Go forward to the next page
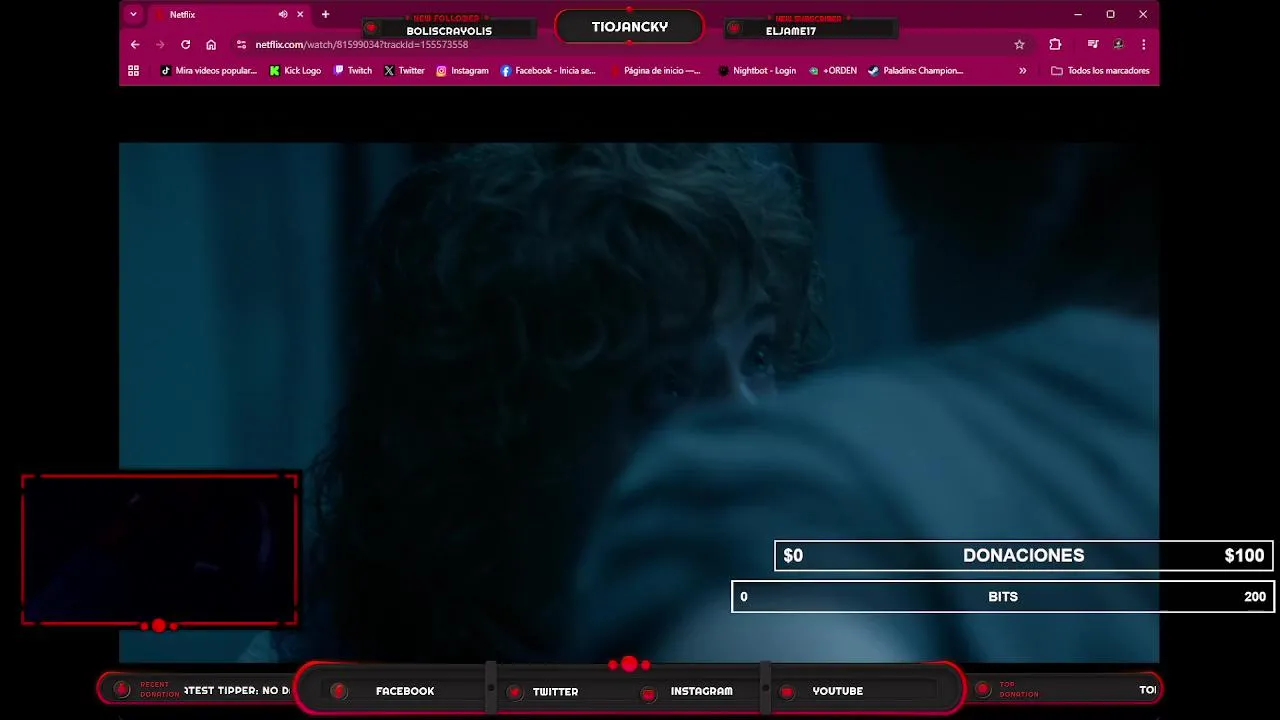Viewport: 1280px width, 720px height. point(160,45)
